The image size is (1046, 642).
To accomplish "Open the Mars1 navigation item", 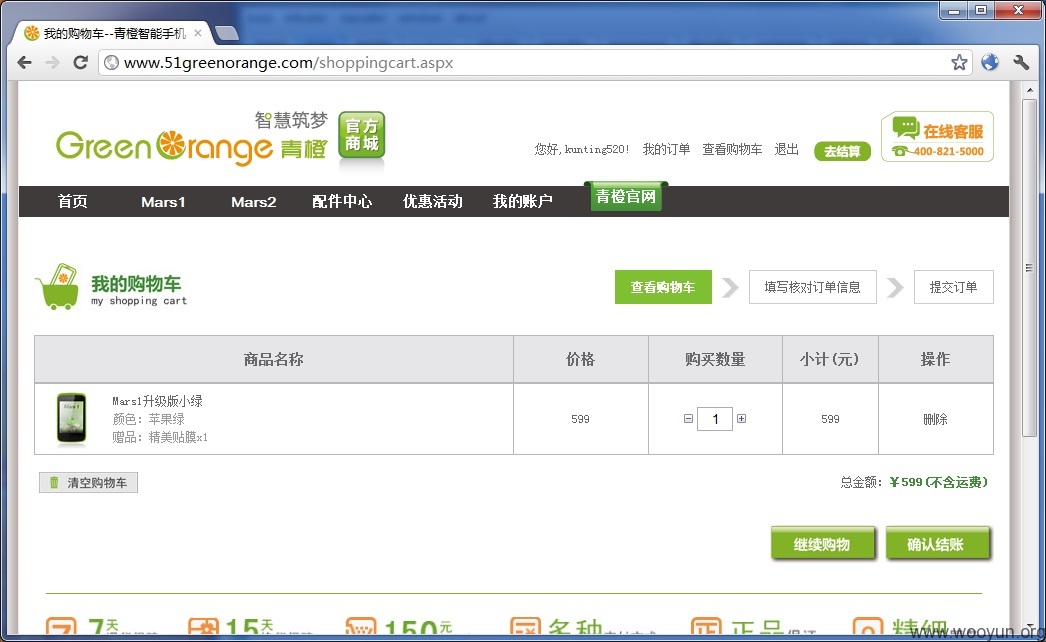I will tap(163, 202).
